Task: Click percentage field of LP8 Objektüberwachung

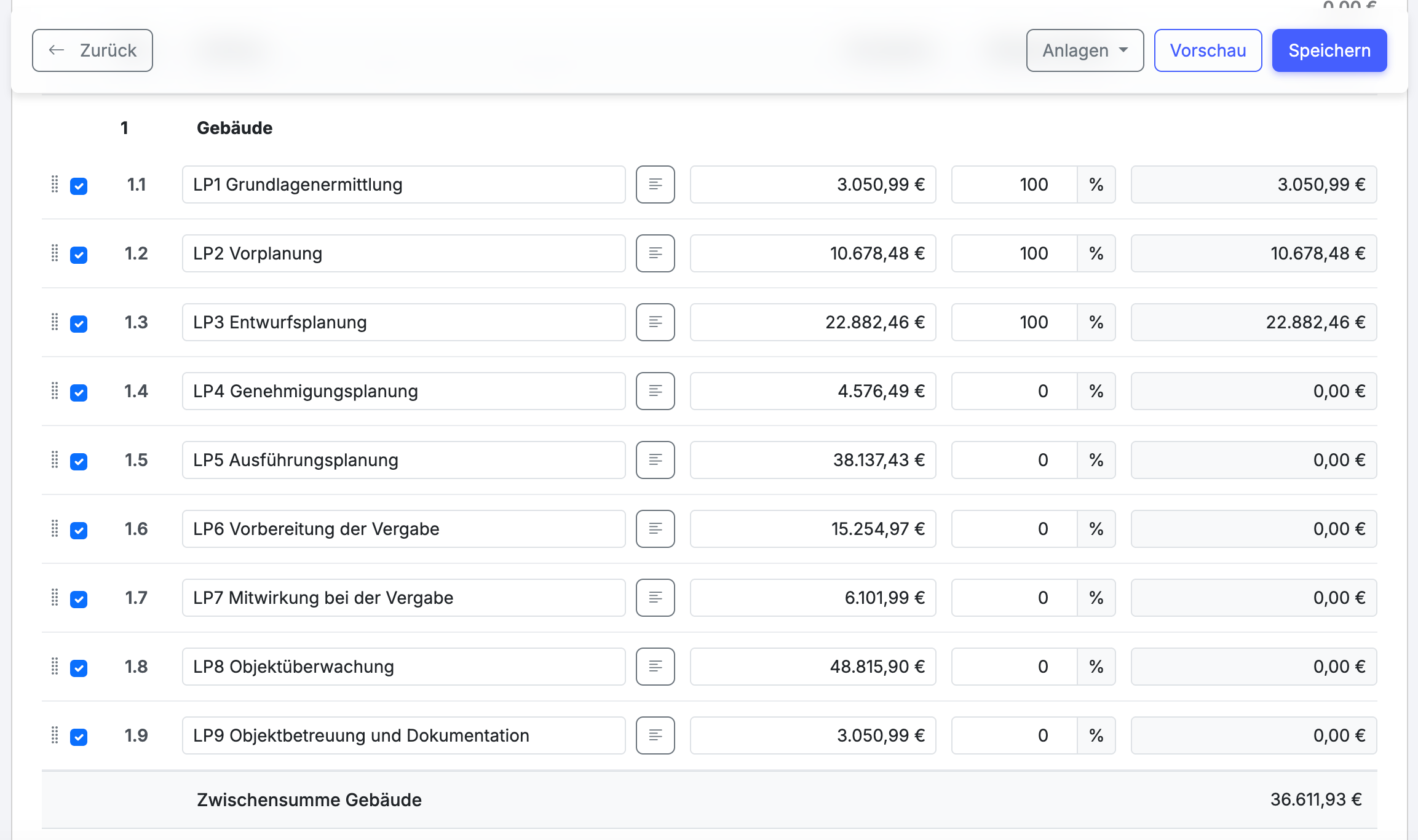Action: pyautogui.click(x=1014, y=667)
